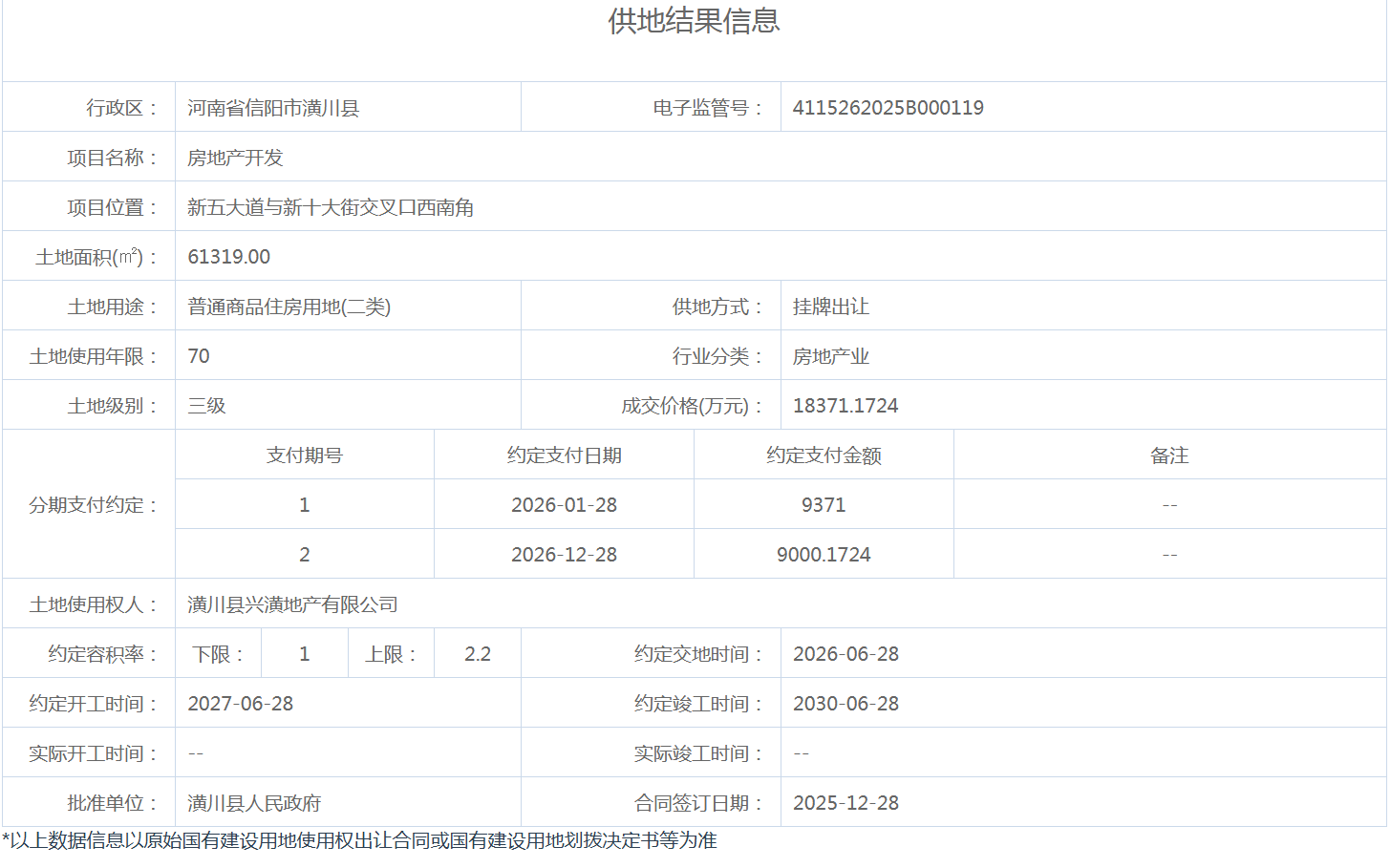Image resolution: width=1391 pixels, height=868 pixels.
Task: Select the 约定支付金额 column header
Action: pyautogui.click(x=824, y=455)
